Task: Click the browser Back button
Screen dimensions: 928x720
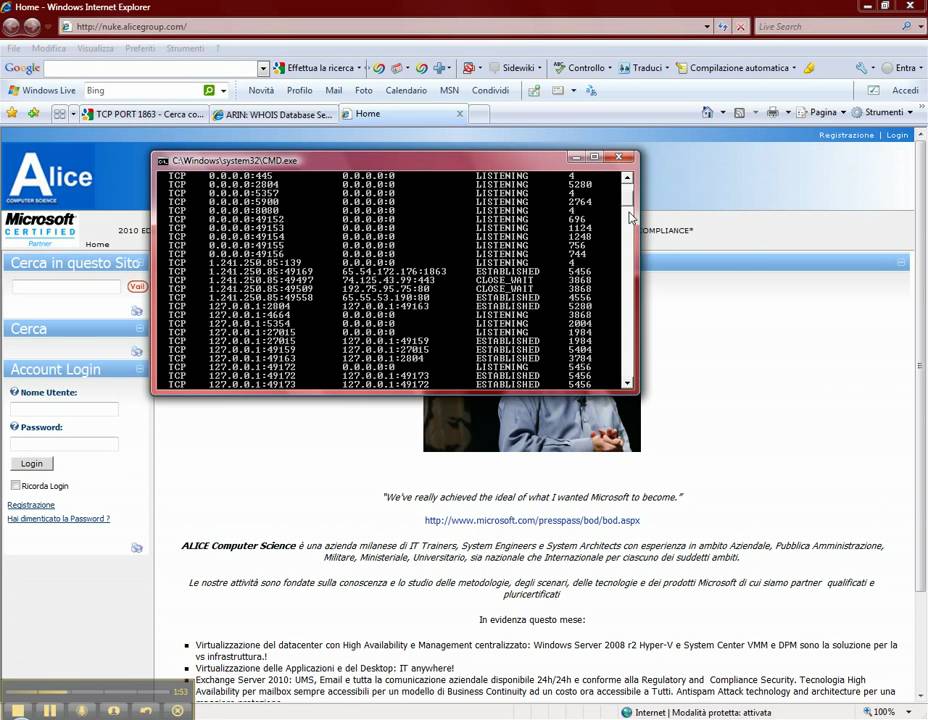Action: click(11, 27)
